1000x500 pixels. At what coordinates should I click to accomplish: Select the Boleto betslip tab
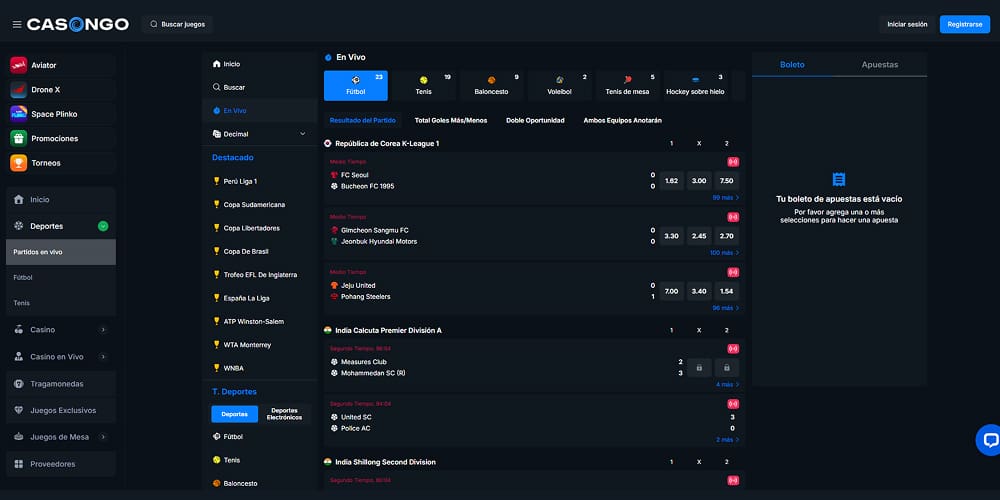point(792,64)
